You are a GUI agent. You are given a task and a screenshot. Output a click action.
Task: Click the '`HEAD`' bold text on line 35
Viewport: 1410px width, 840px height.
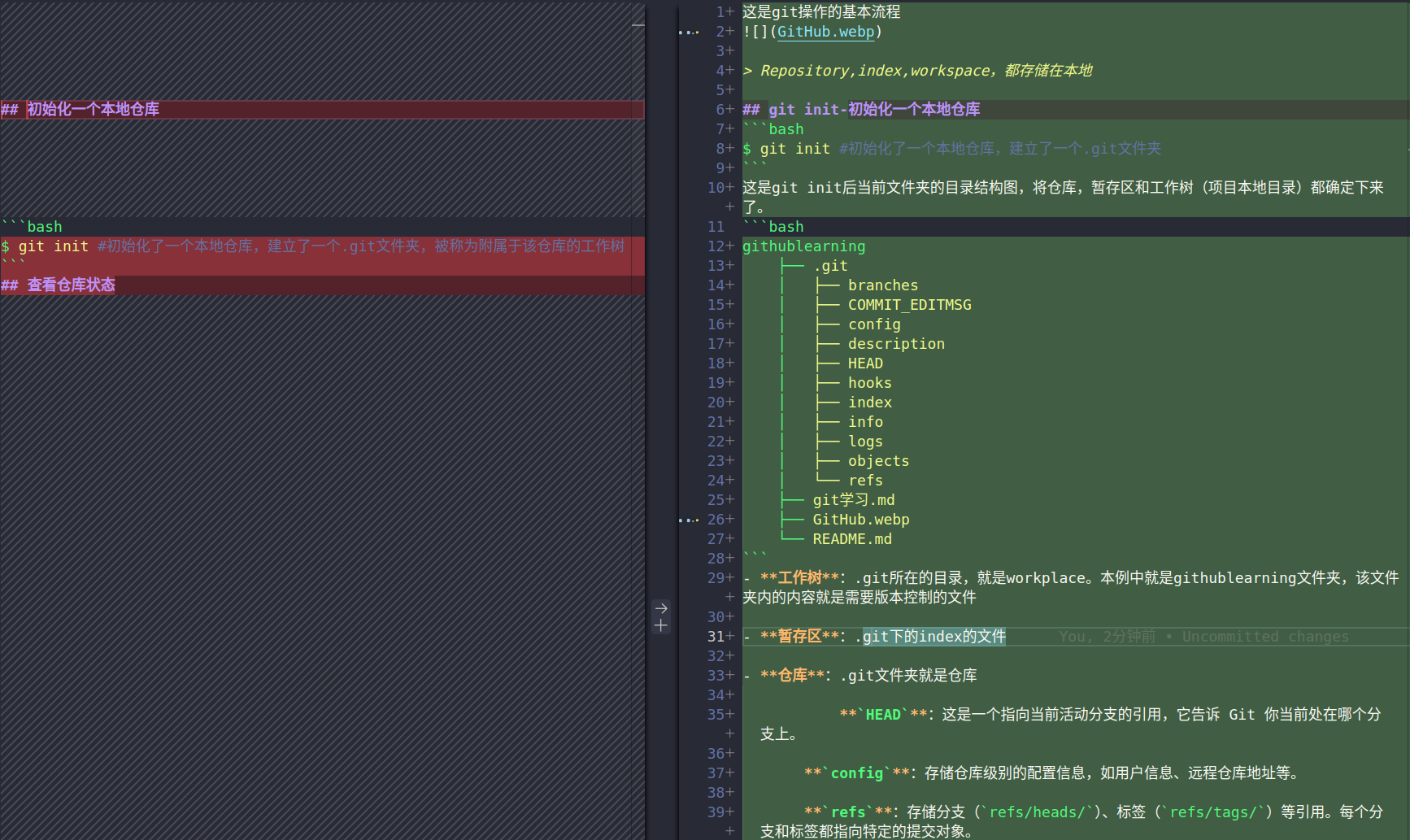883,715
